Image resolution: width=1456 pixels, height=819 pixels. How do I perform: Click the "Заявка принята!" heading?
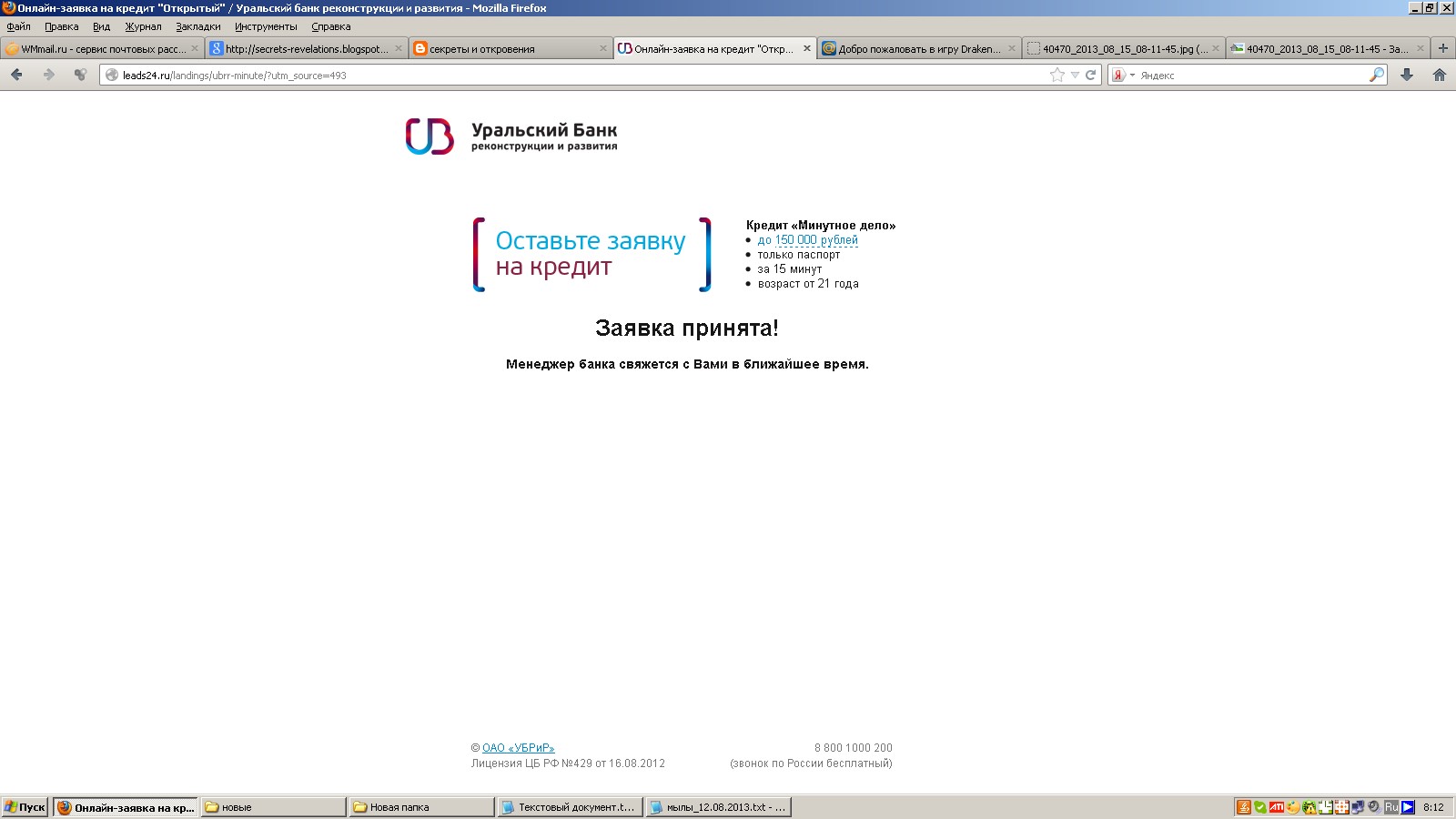[687, 329]
